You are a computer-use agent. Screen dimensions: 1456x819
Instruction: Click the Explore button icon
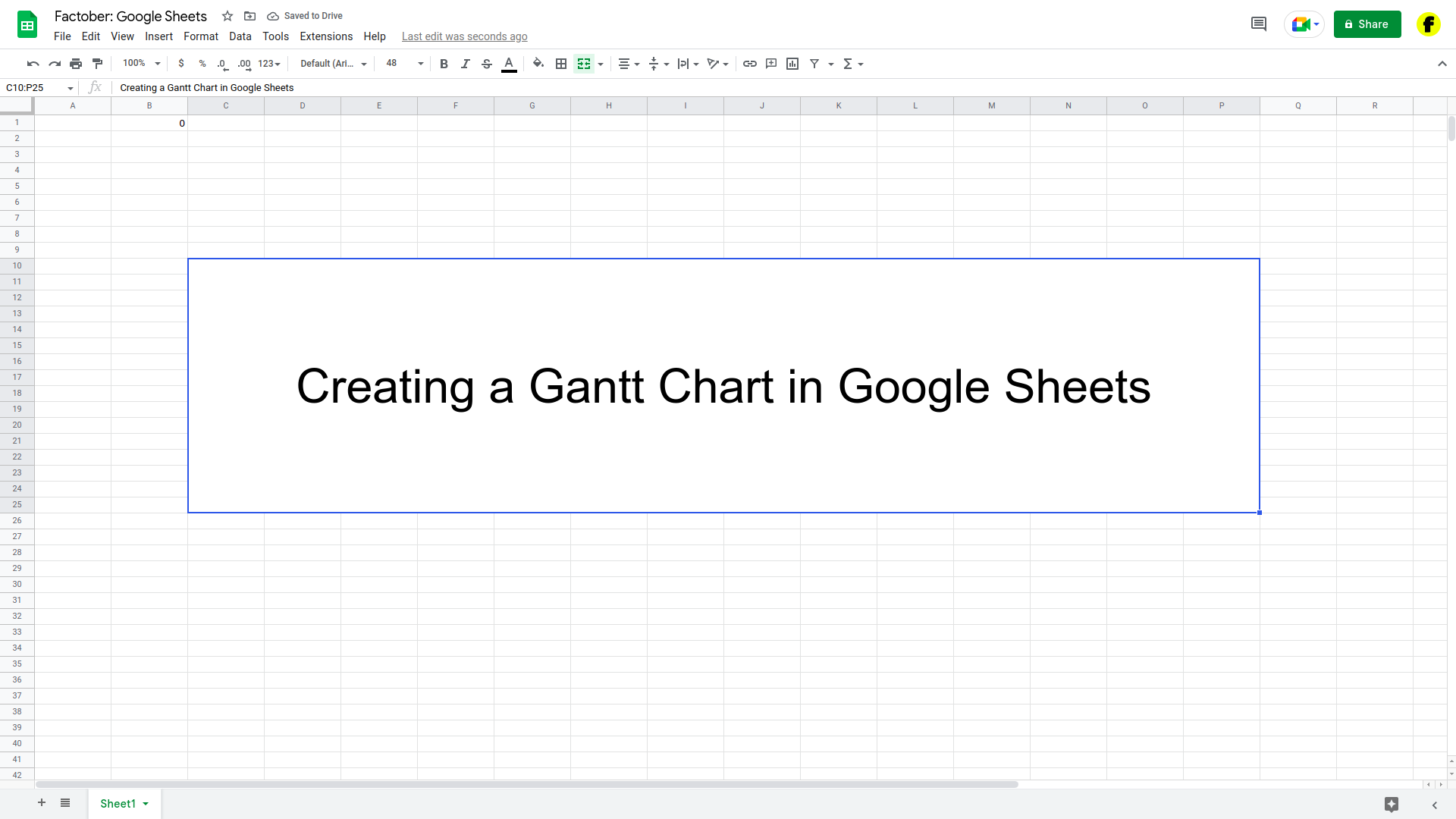[x=1392, y=805]
